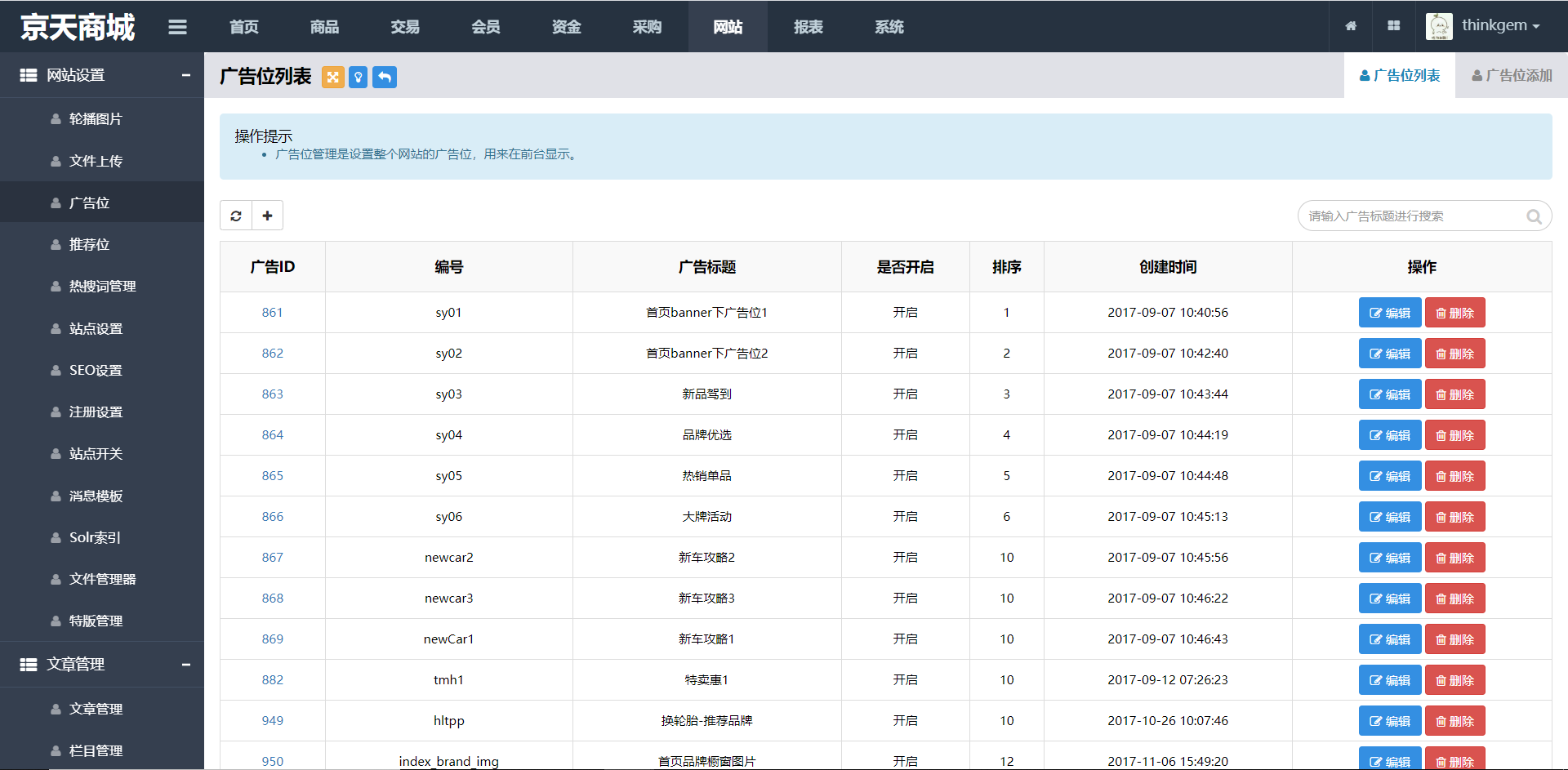Click the 京天商城 logo
The width and height of the screenshot is (1568, 770).
coord(78,27)
